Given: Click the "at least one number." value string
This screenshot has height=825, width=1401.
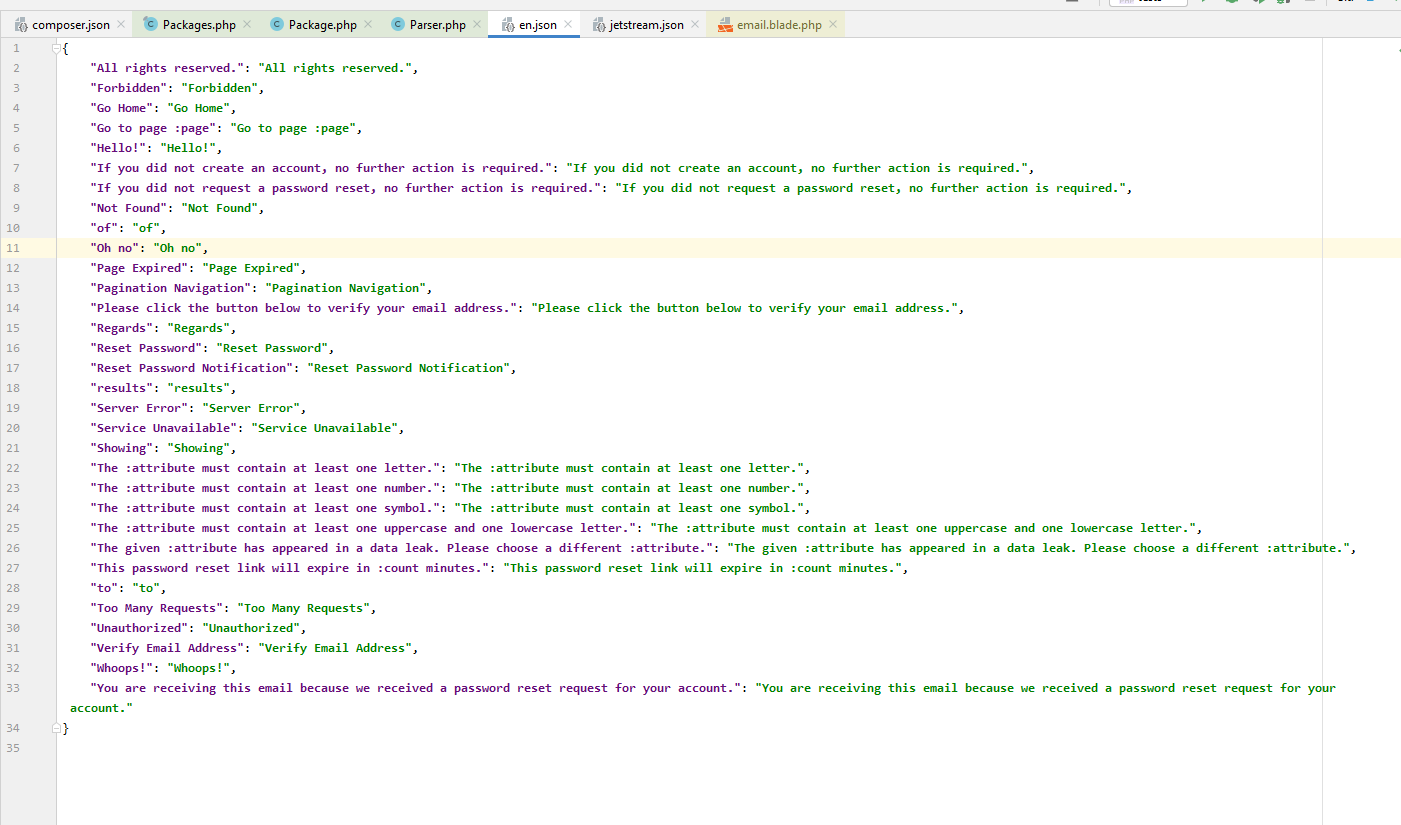Looking at the screenshot, I should point(629,488).
